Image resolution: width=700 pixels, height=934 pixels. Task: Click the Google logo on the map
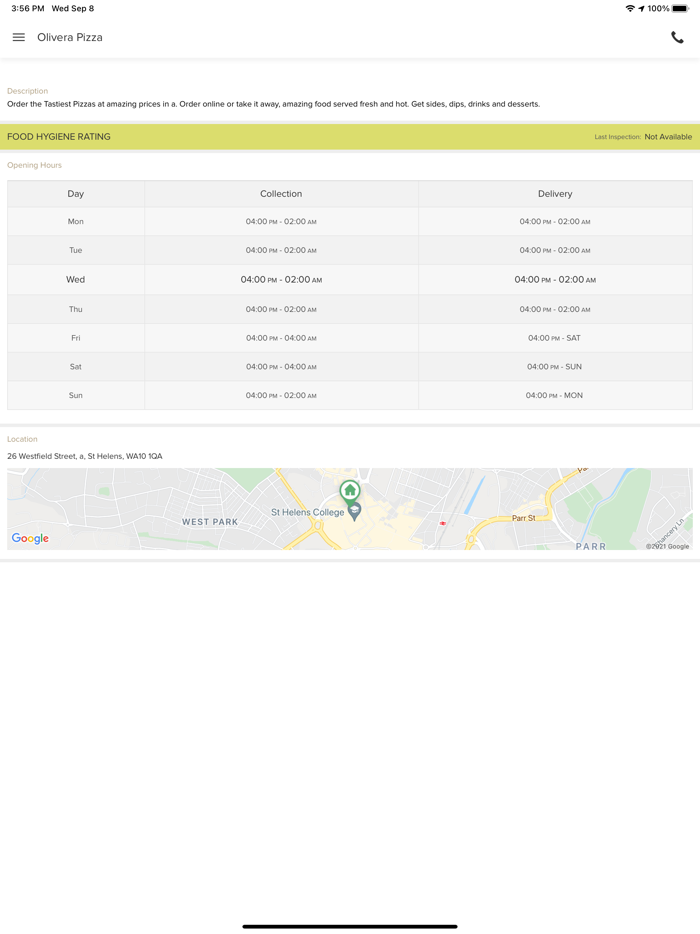tap(30, 538)
